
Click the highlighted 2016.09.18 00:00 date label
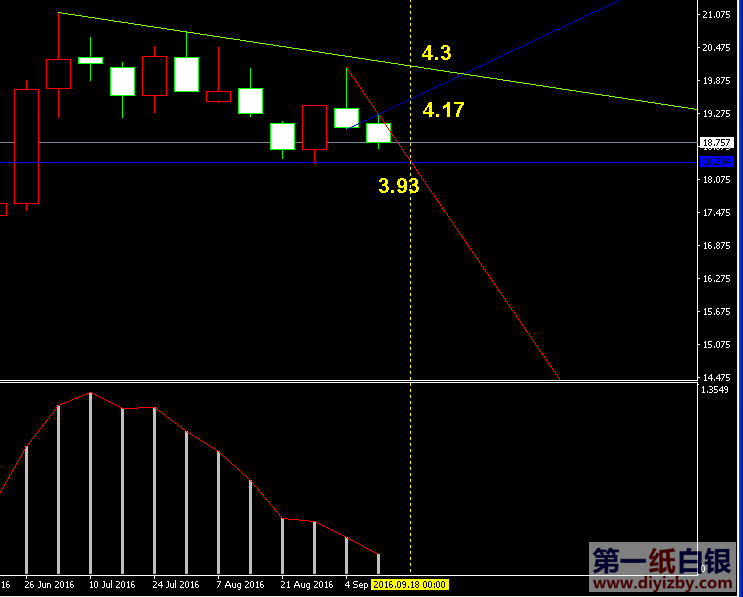point(410,584)
